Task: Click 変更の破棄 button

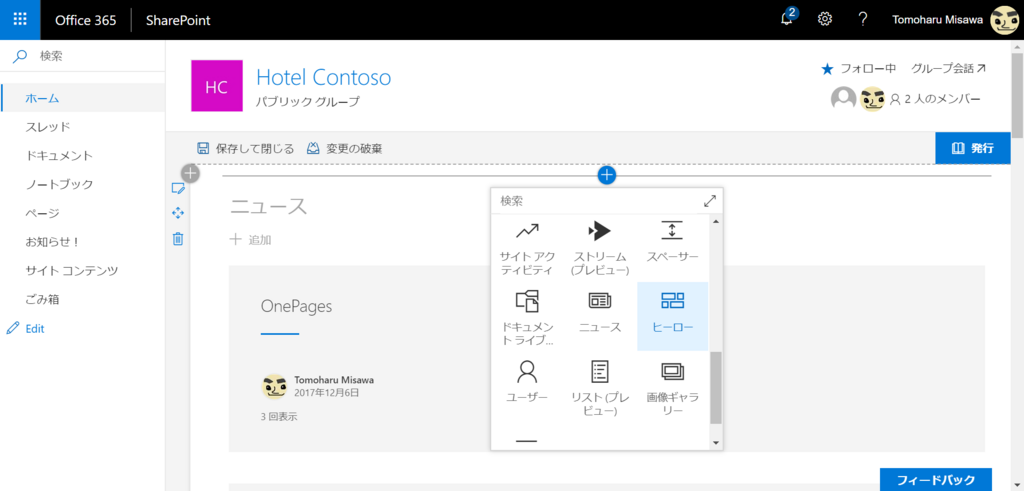Action: coord(345,148)
